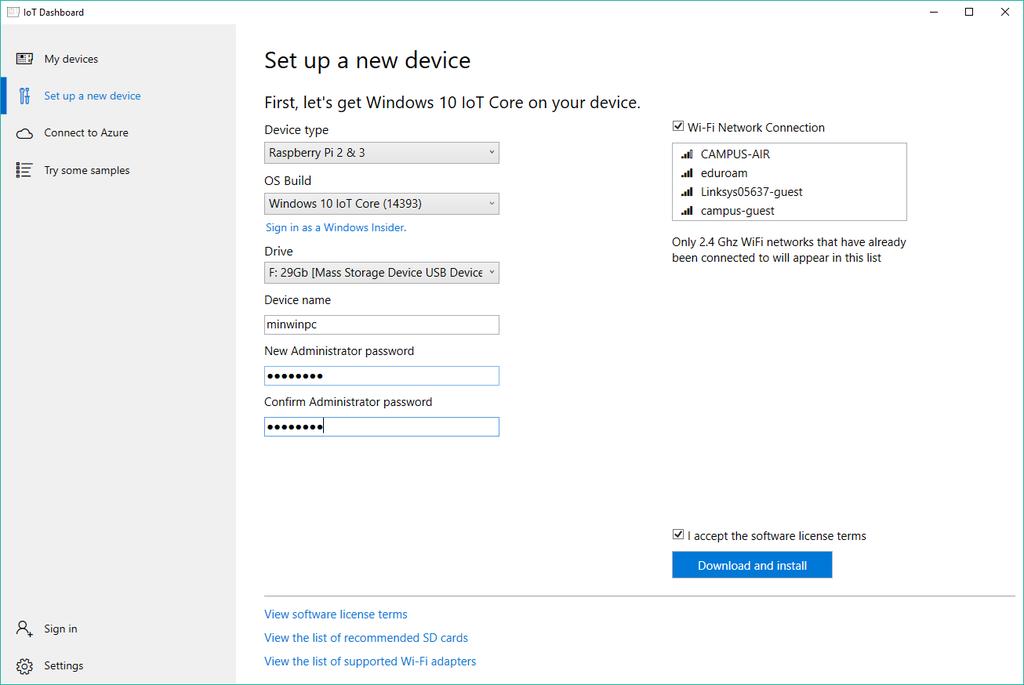Image resolution: width=1024 pixels, height=685 pixels.
Task: Open the OS Build dropdown
Action: (x=381, y=204)
